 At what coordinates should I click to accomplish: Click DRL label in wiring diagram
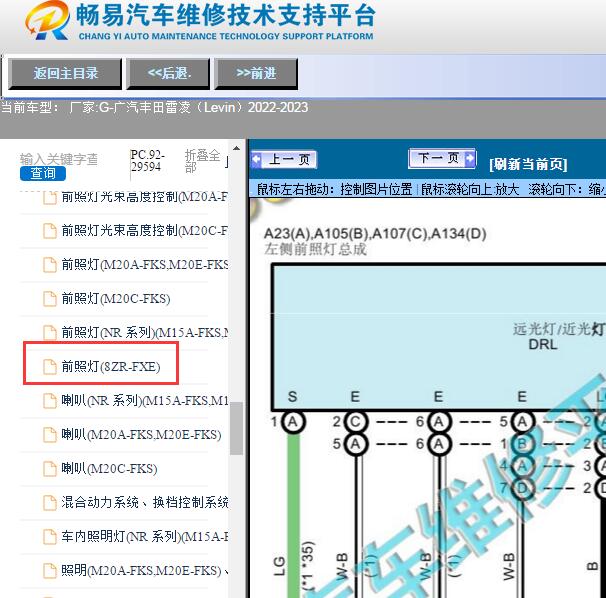[x=543, y=344]
